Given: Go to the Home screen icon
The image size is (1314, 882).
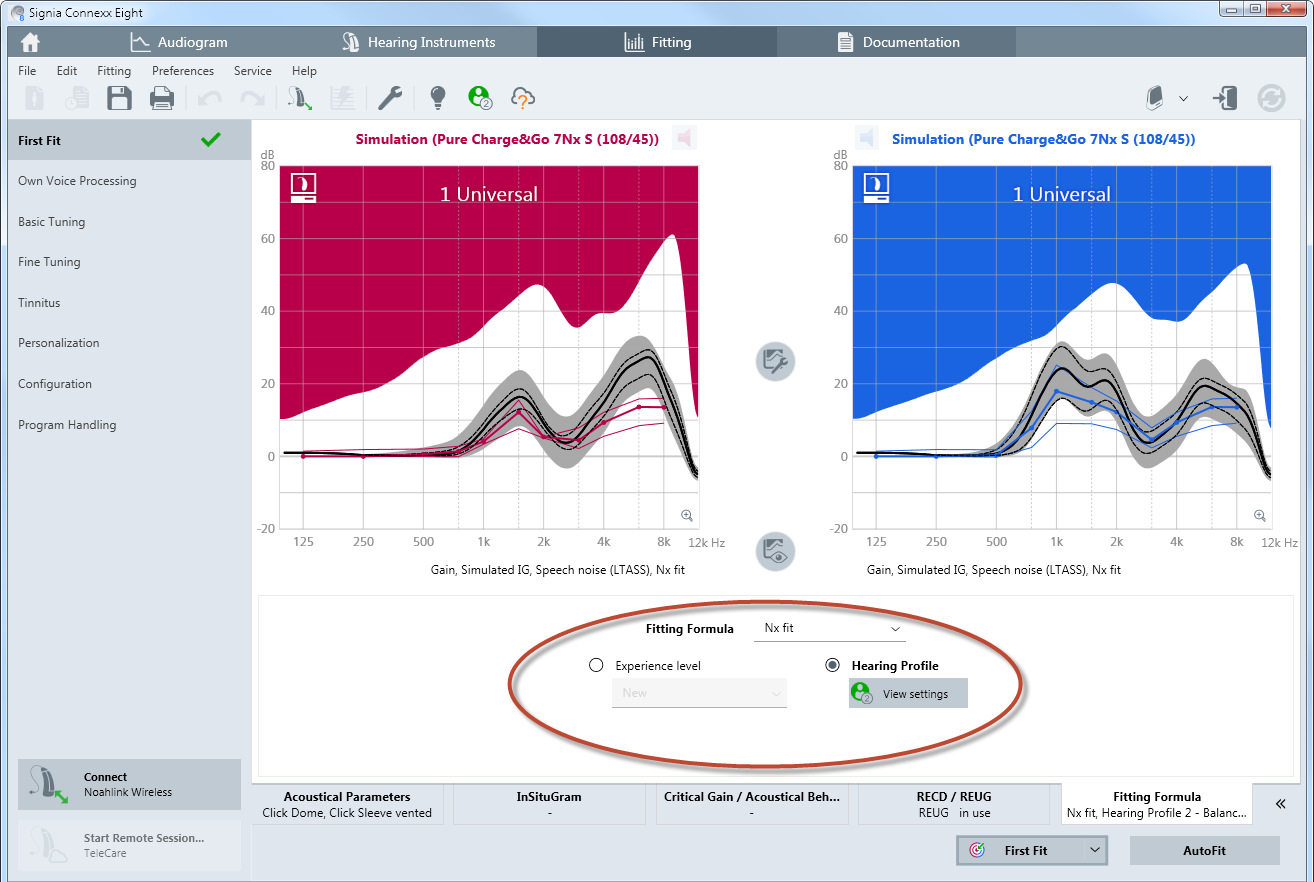Looking at the screenshot, I should pyautogui.click(x=31, y=42).
